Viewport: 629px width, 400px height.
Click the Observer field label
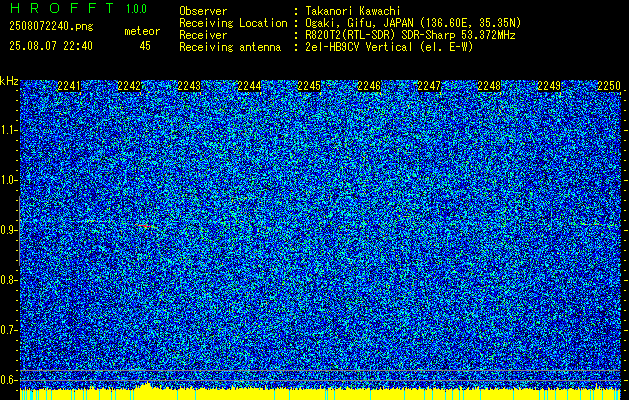(203, 11)
